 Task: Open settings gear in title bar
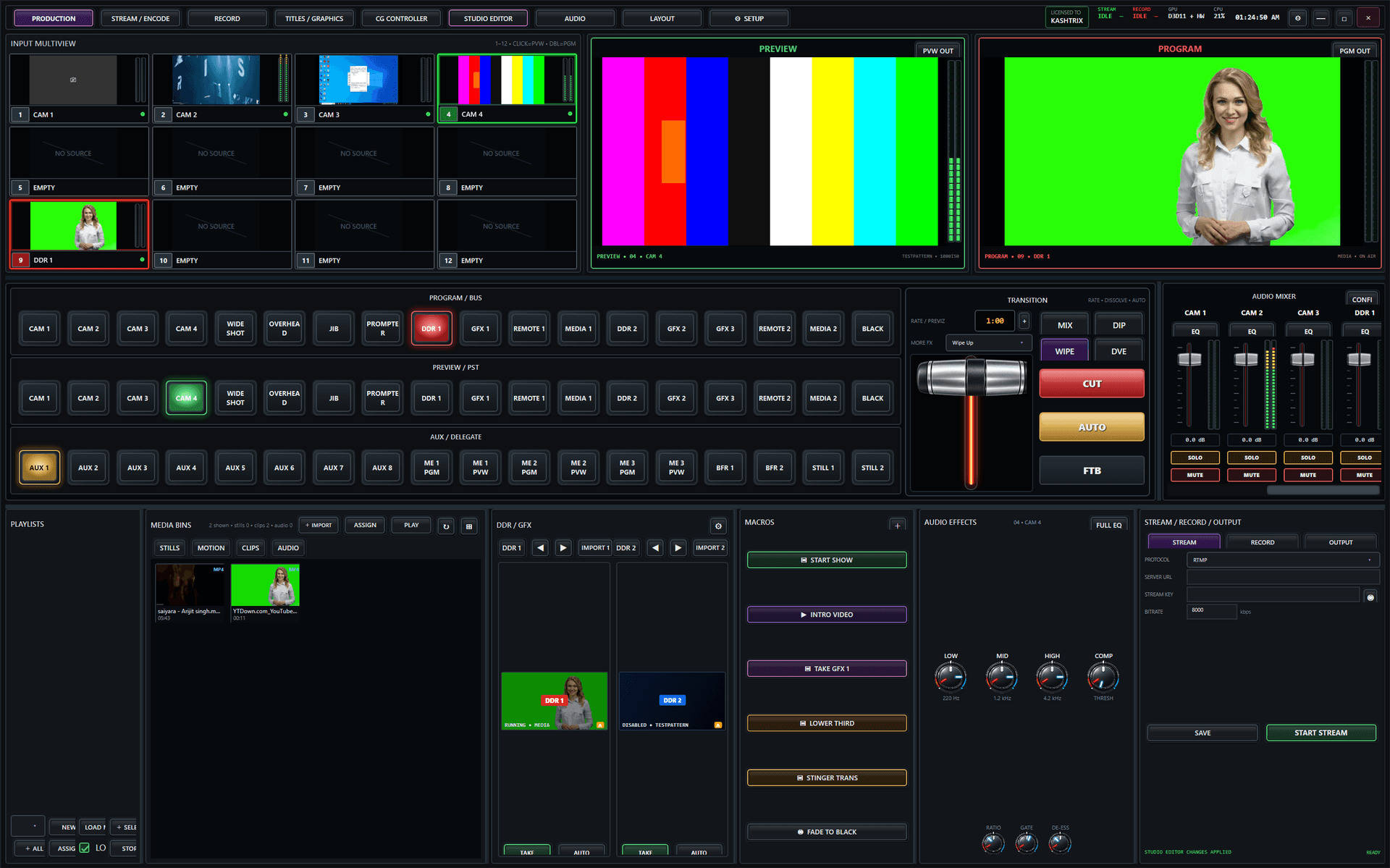coord(1297,18)
